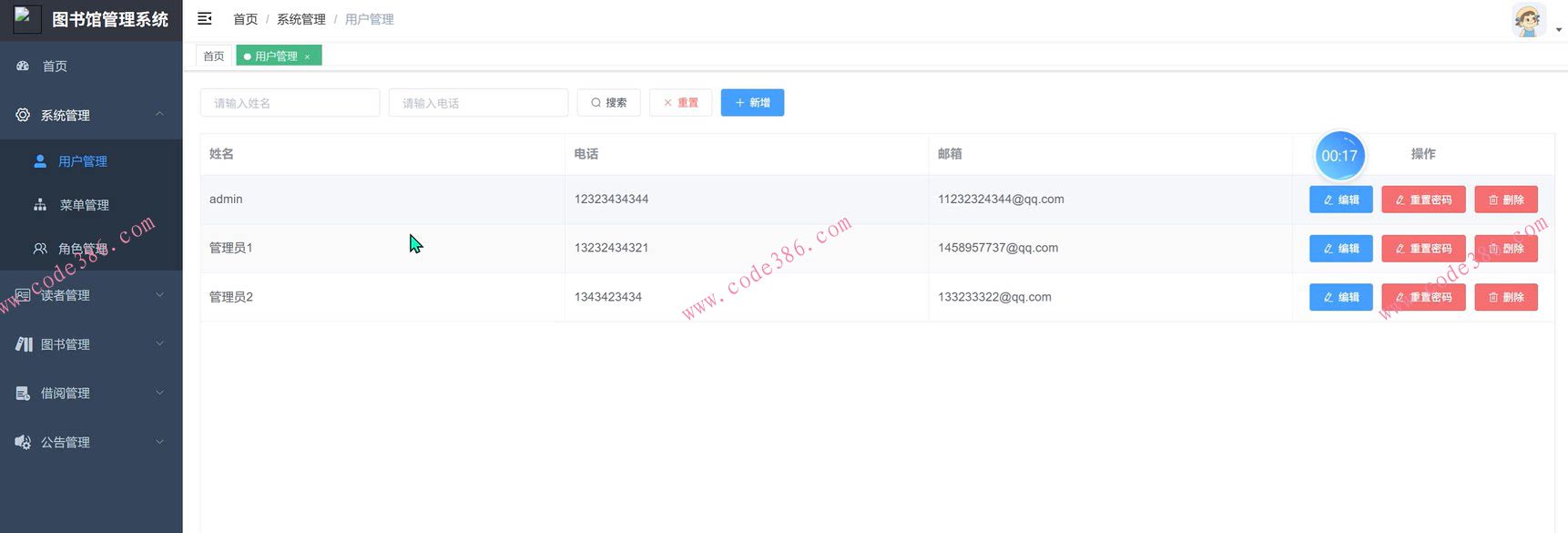The height and width of the screenshot is (533, 1568).
Task: Click the magnifier icon in 搜索 button
Action: click(x=596, y=103)
